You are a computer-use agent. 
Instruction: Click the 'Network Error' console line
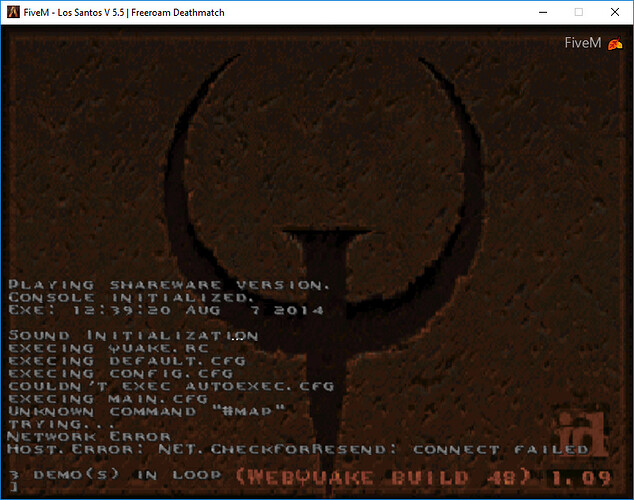pyautogui.click(x=89, y=437)
